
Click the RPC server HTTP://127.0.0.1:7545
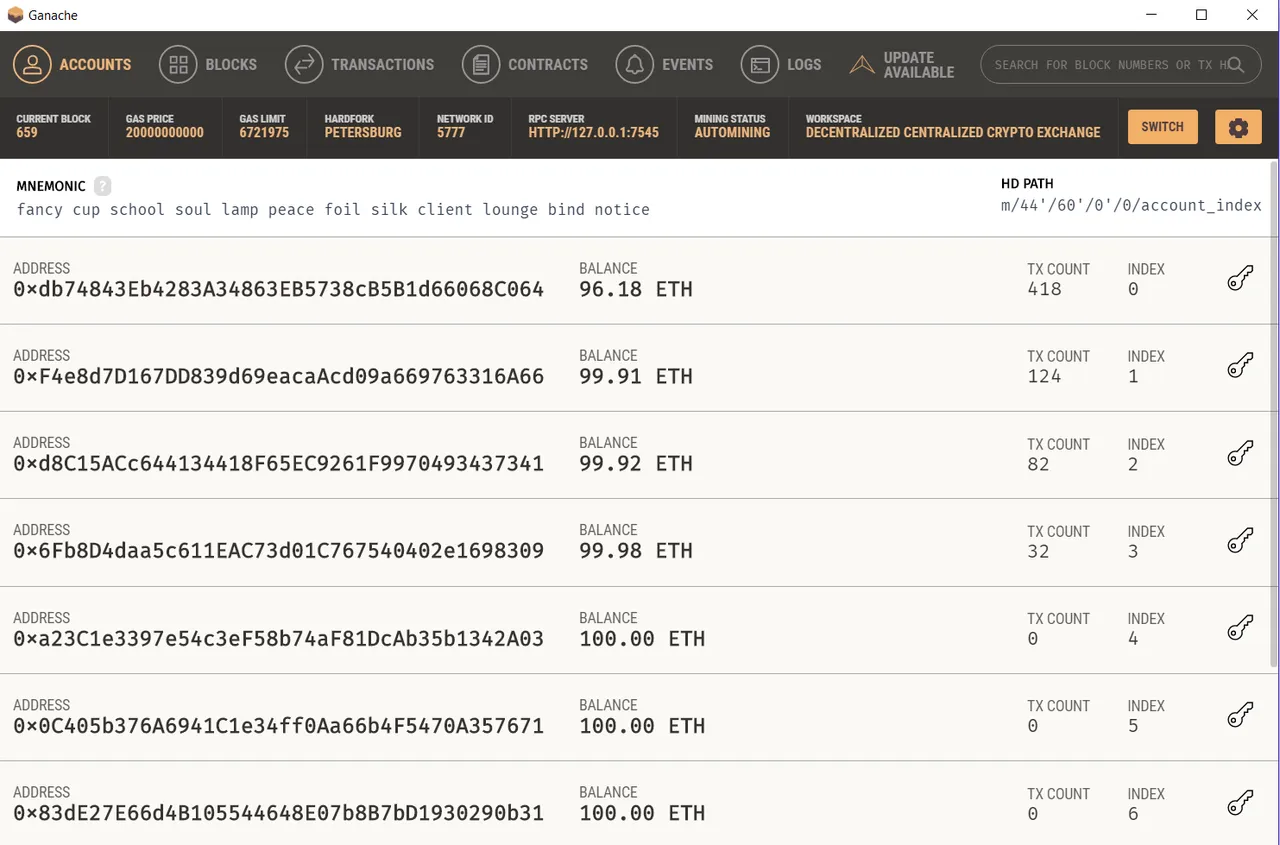594,132
